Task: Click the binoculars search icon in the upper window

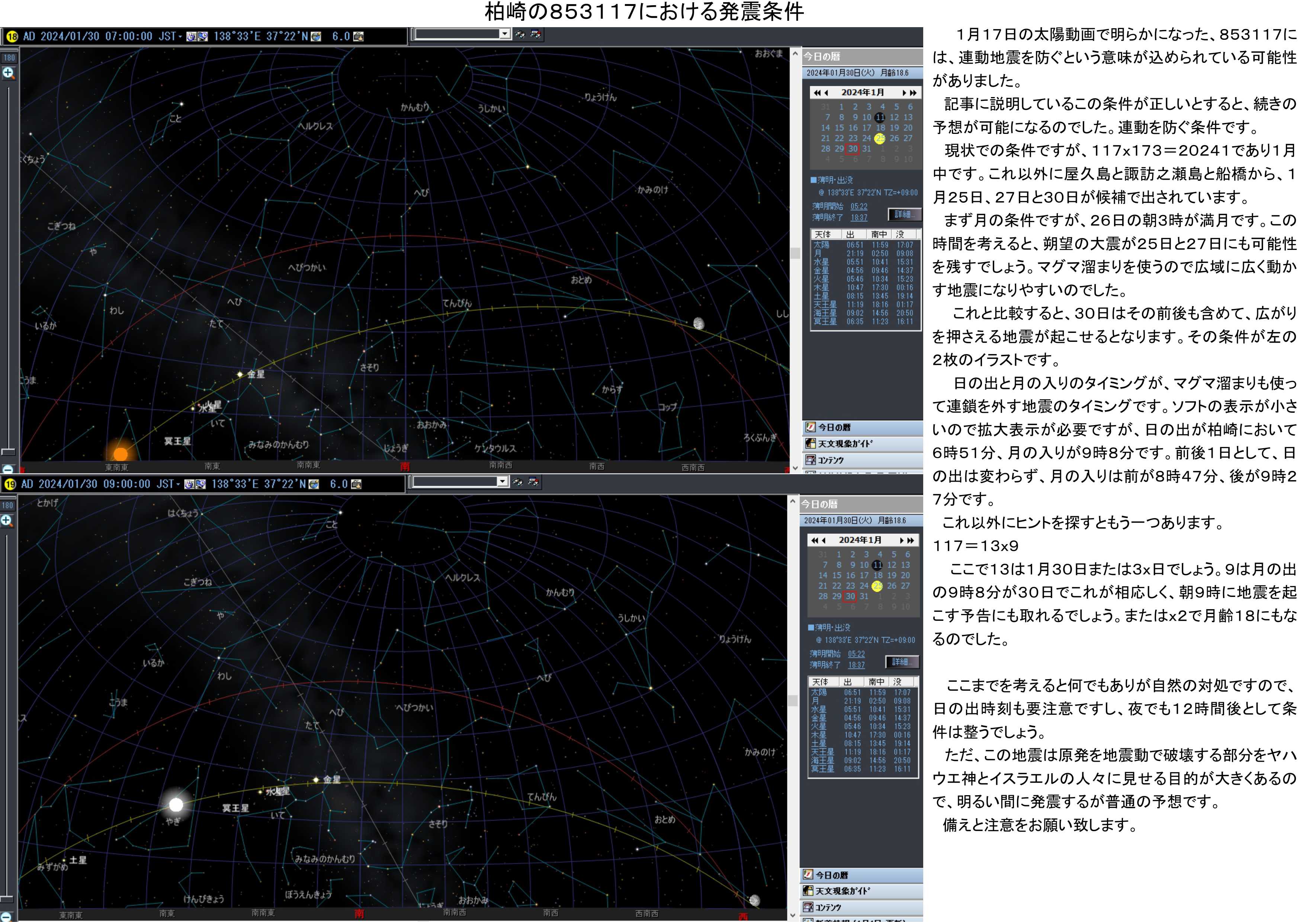Action: click(x=520, y=34)
